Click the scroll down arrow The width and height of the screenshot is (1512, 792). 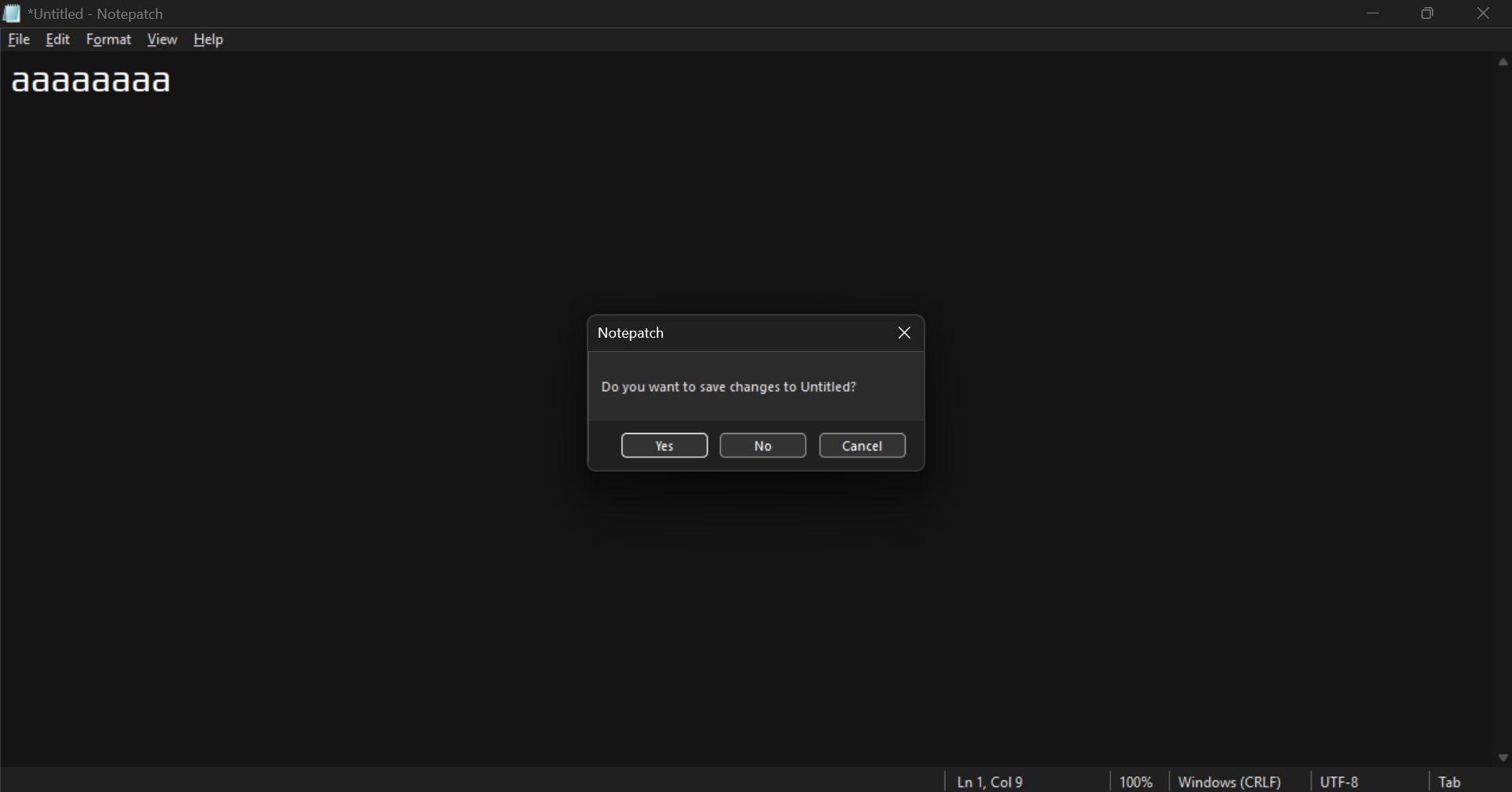click(x=1503, y=757)
